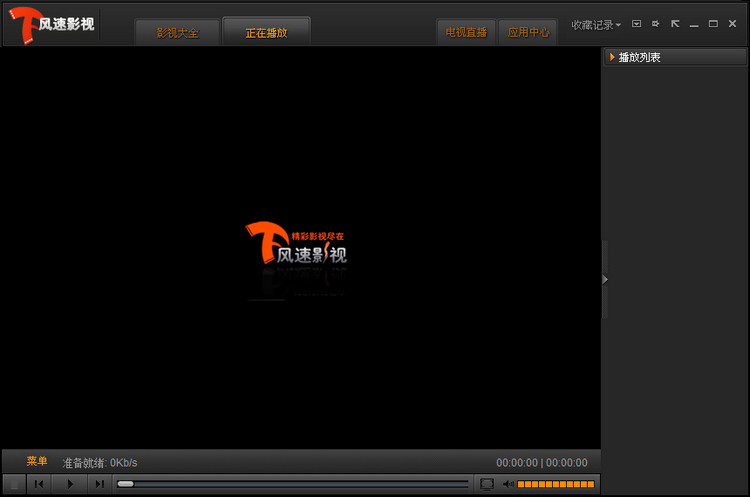The image size is (750, 497).
Task: Set volume on the orange volume bar
Action: (x=556, y=484)
